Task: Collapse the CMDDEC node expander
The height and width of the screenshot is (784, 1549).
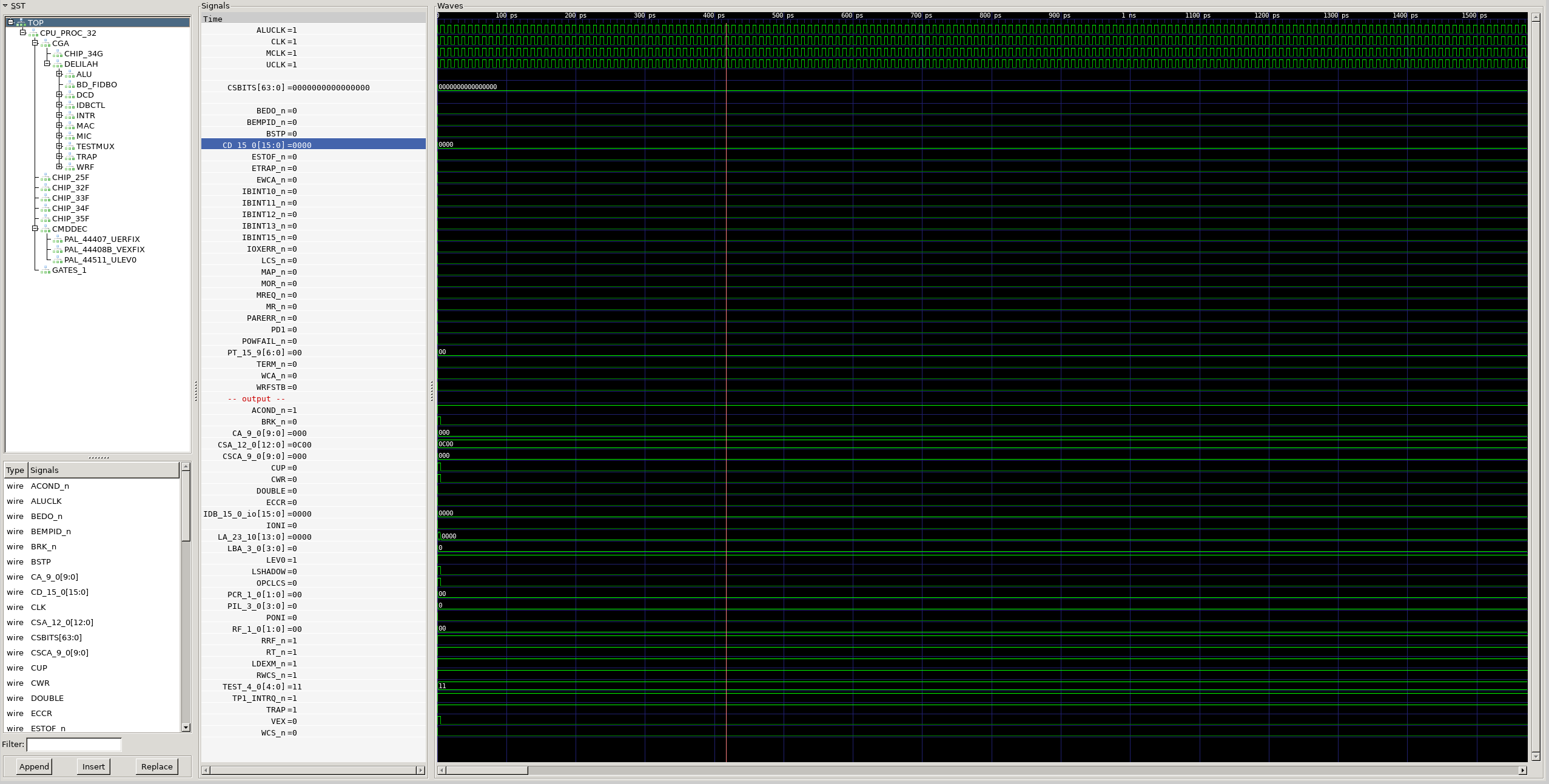Action: point(35,229)
